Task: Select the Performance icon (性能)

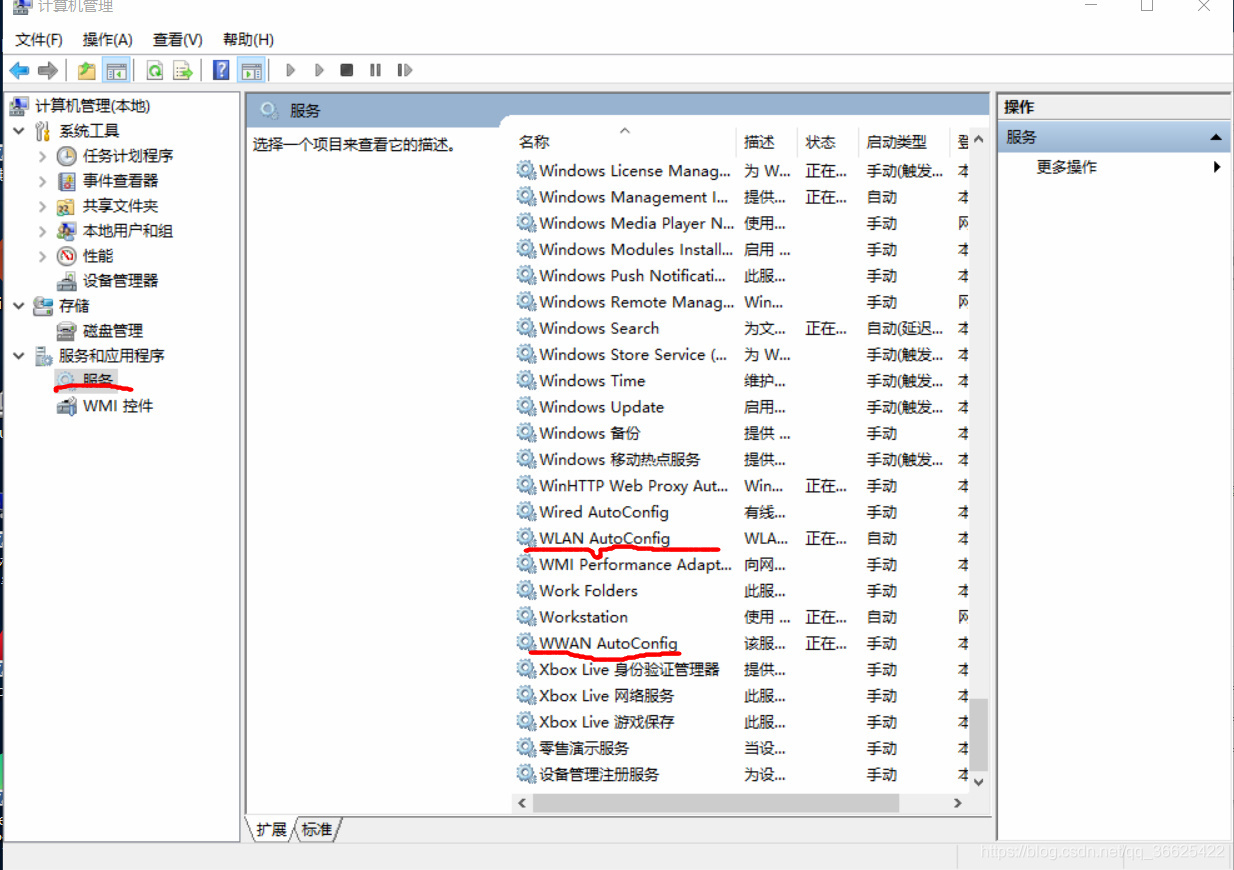Action: point(66,256)
